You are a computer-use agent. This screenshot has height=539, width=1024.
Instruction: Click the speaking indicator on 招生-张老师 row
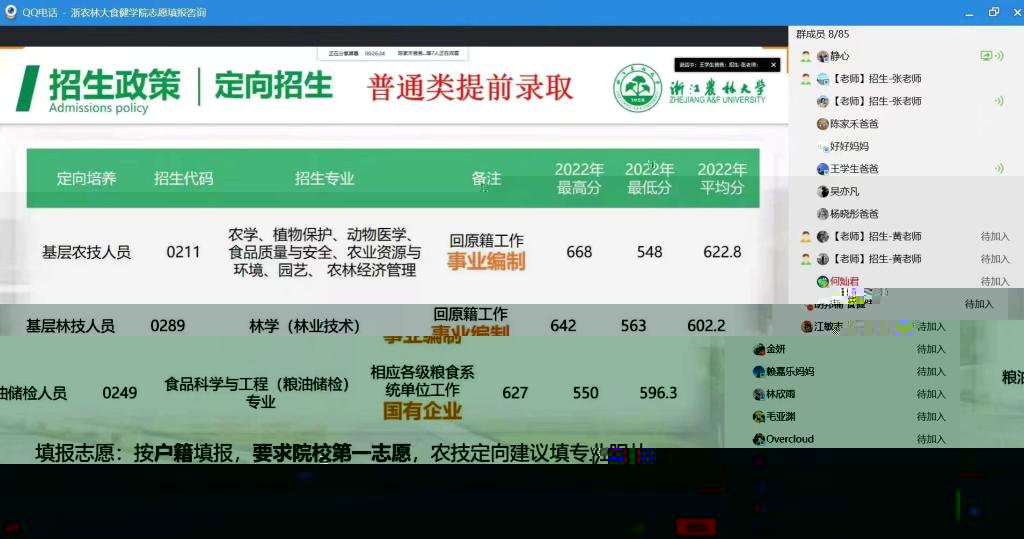[999, 101]
